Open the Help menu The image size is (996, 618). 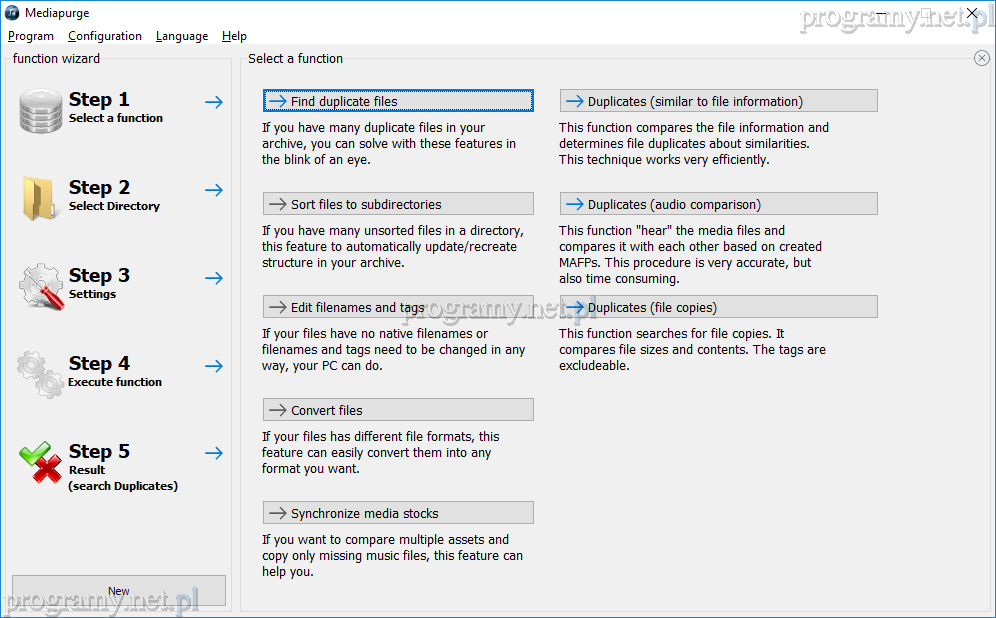click(234, 36)
